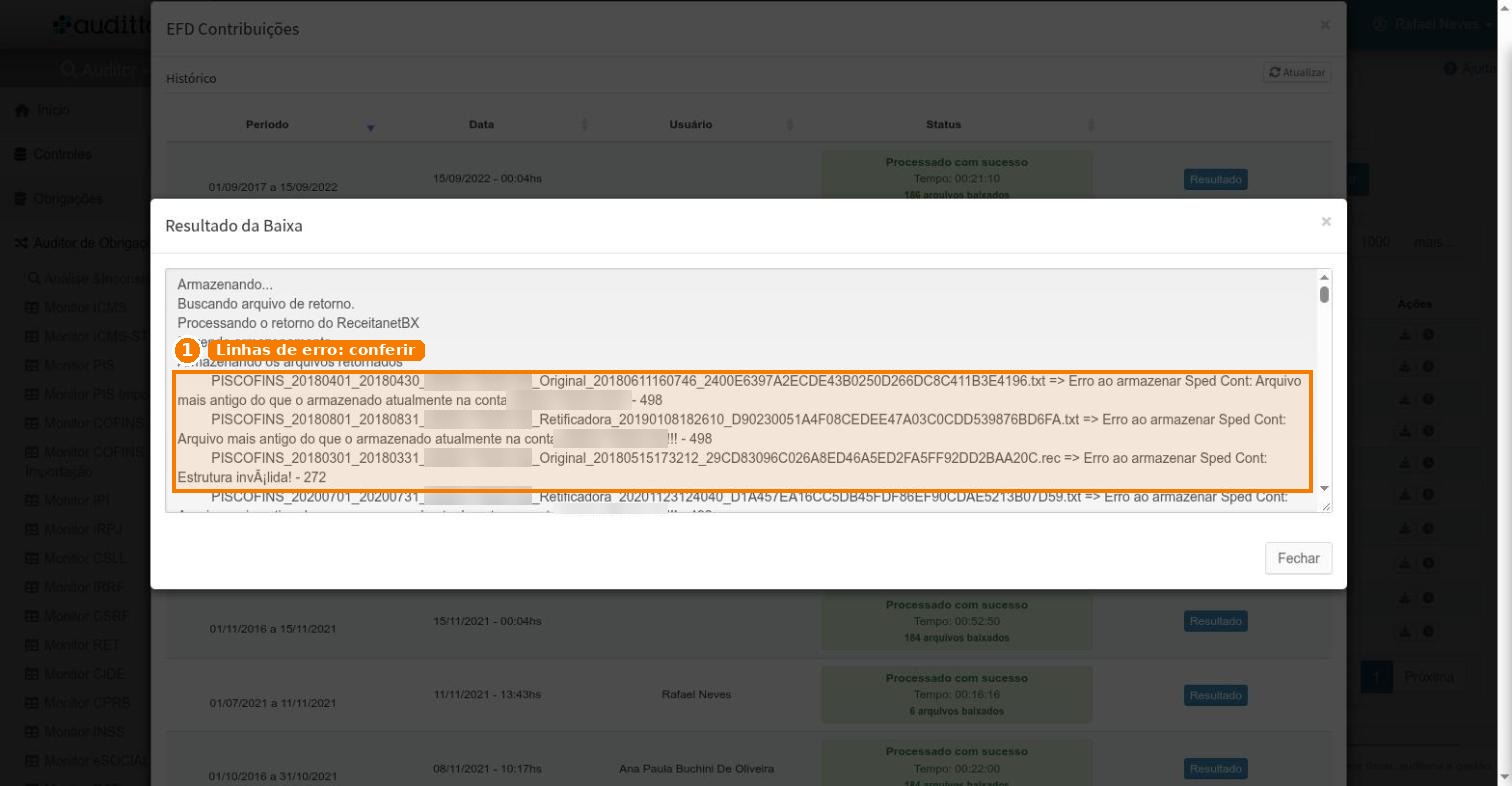Open Monitor PIS in the sidebar
The height and width of the screenshot is (786, 1512).
point(70,365)
